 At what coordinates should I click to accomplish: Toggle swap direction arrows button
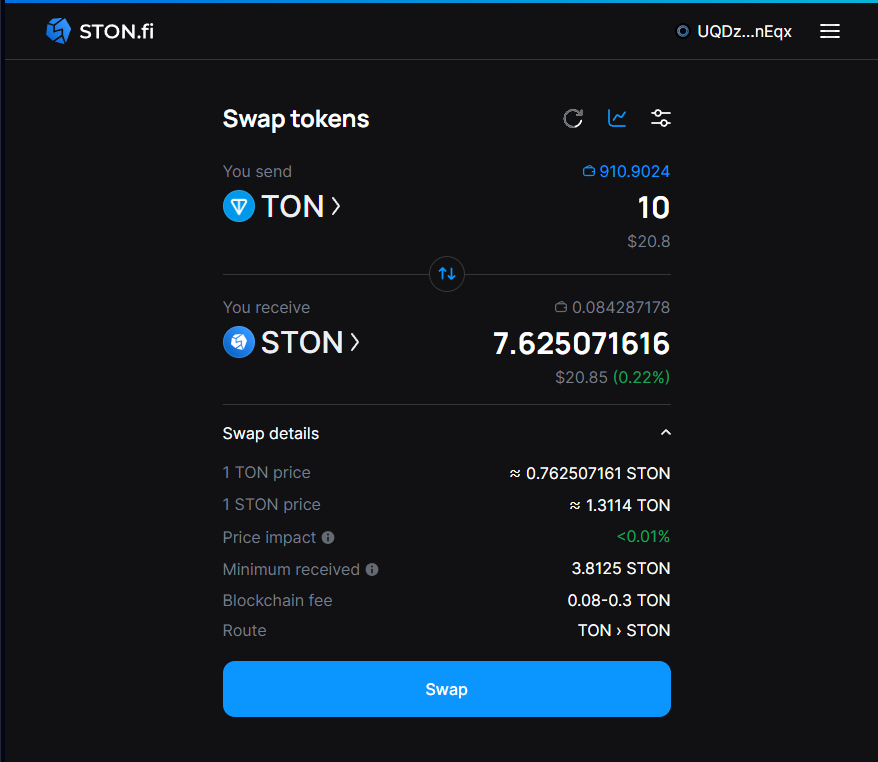447,273
